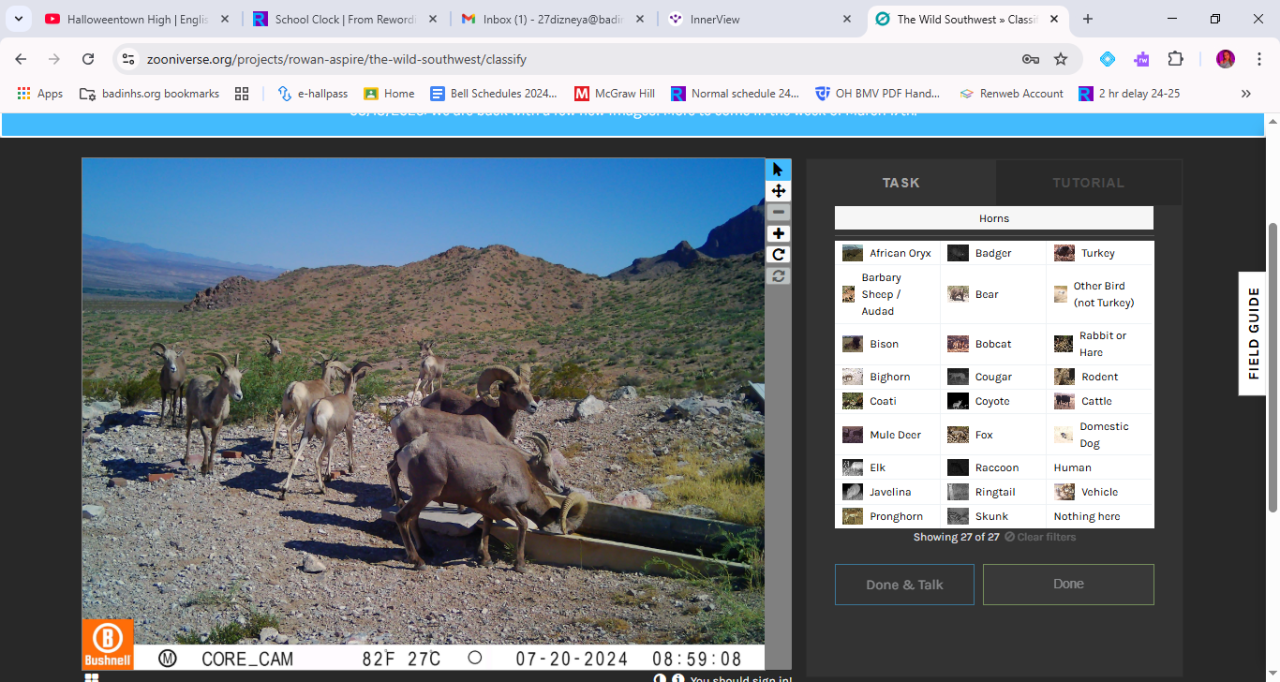This screenshot has height=682, width=1280.
Task: Choose the Nothing here option
Action: (1100, 516)
